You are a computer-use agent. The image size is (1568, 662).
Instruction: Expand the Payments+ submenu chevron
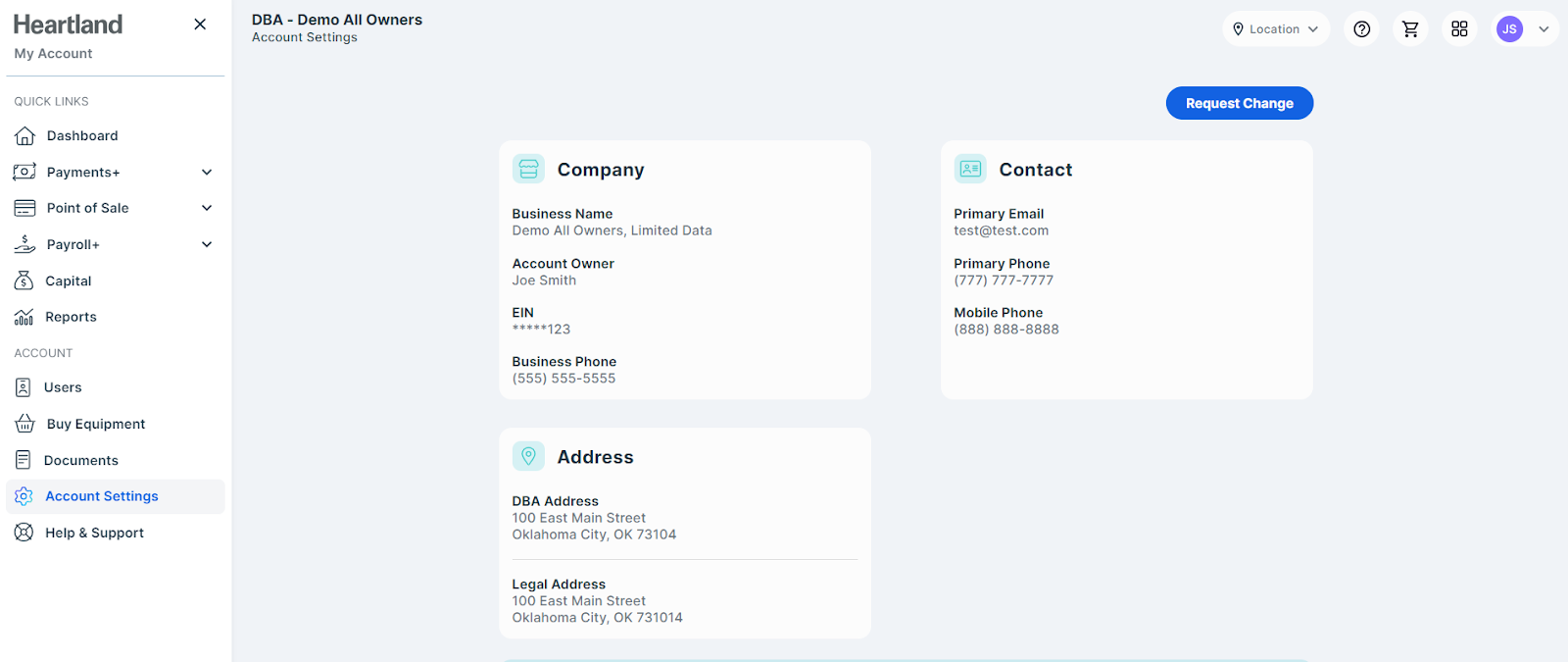point(207,173)
